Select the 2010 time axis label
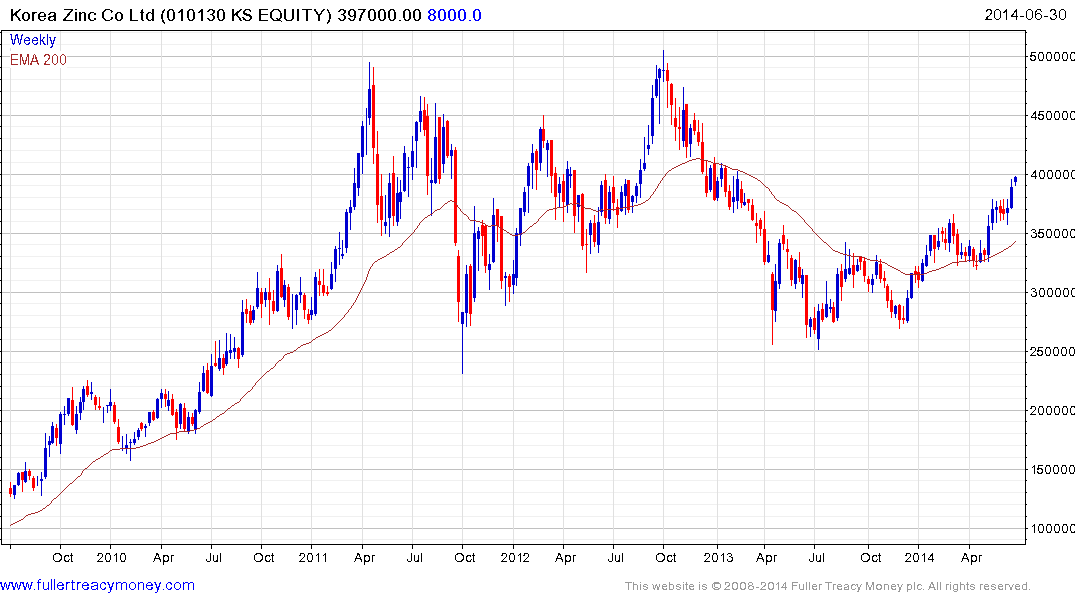 coord(111,557)
